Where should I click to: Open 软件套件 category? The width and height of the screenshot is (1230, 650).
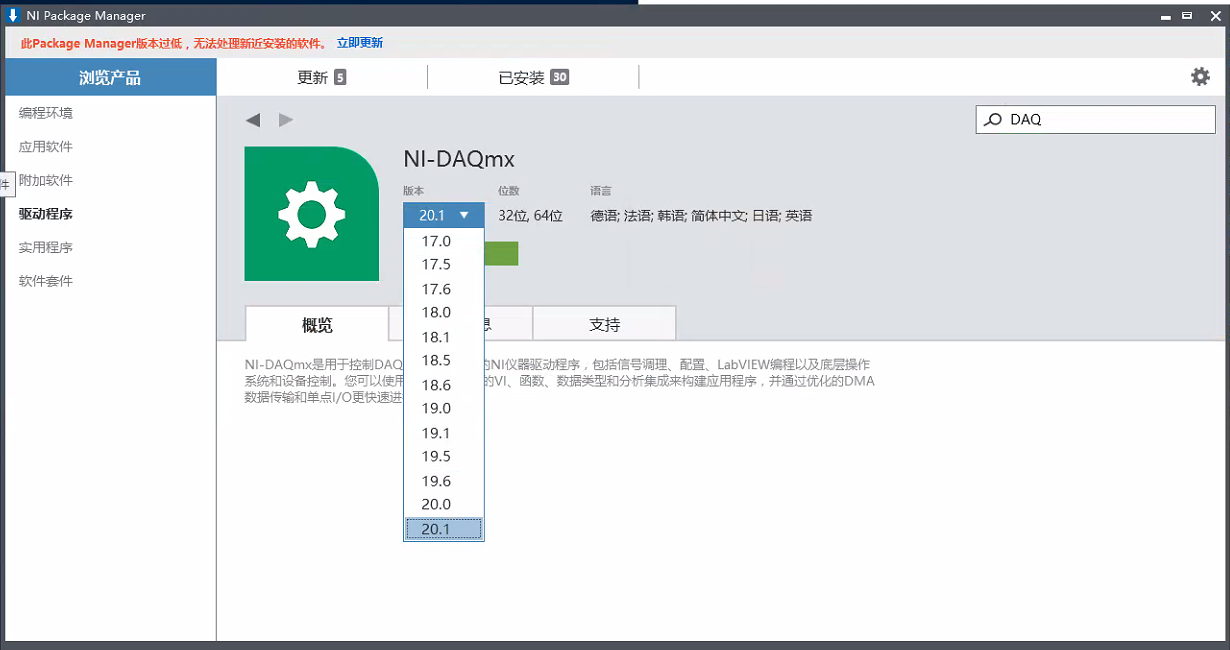click(46, 281)
